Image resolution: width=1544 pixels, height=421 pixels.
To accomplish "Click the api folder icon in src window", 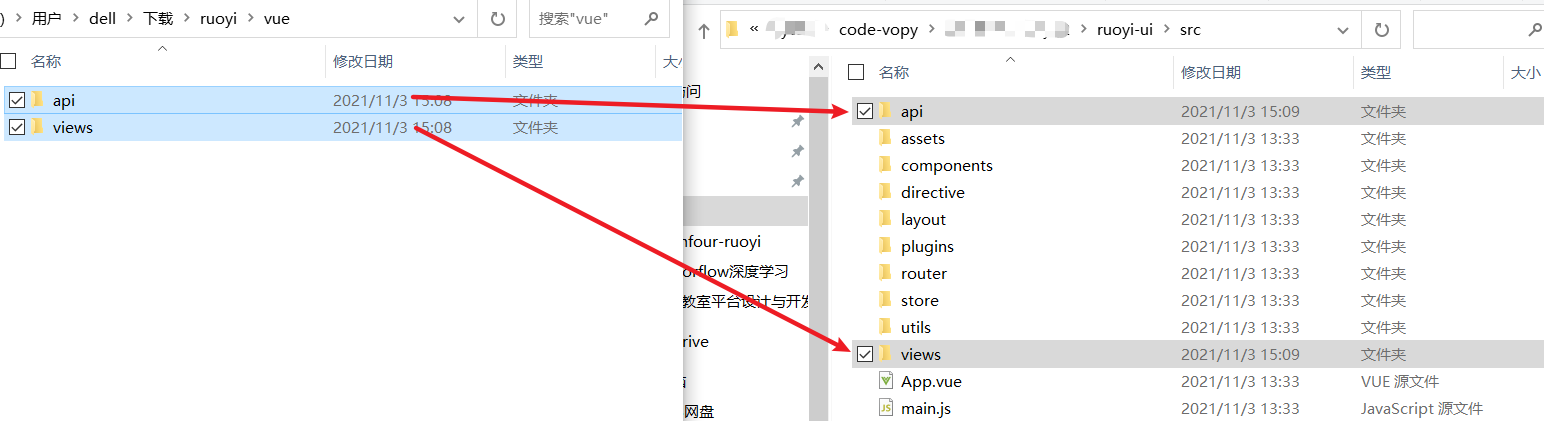I will coord(885,111).
